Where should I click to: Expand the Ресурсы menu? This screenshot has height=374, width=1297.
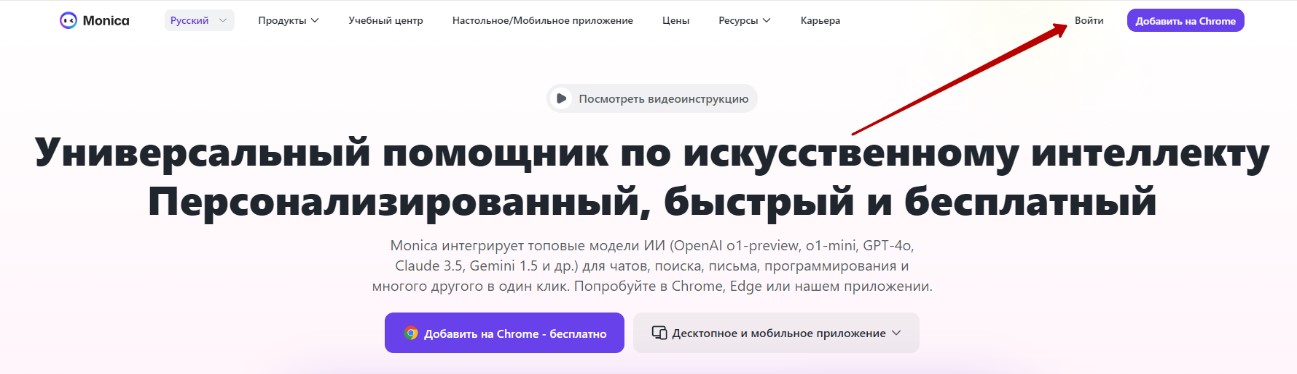744,20
